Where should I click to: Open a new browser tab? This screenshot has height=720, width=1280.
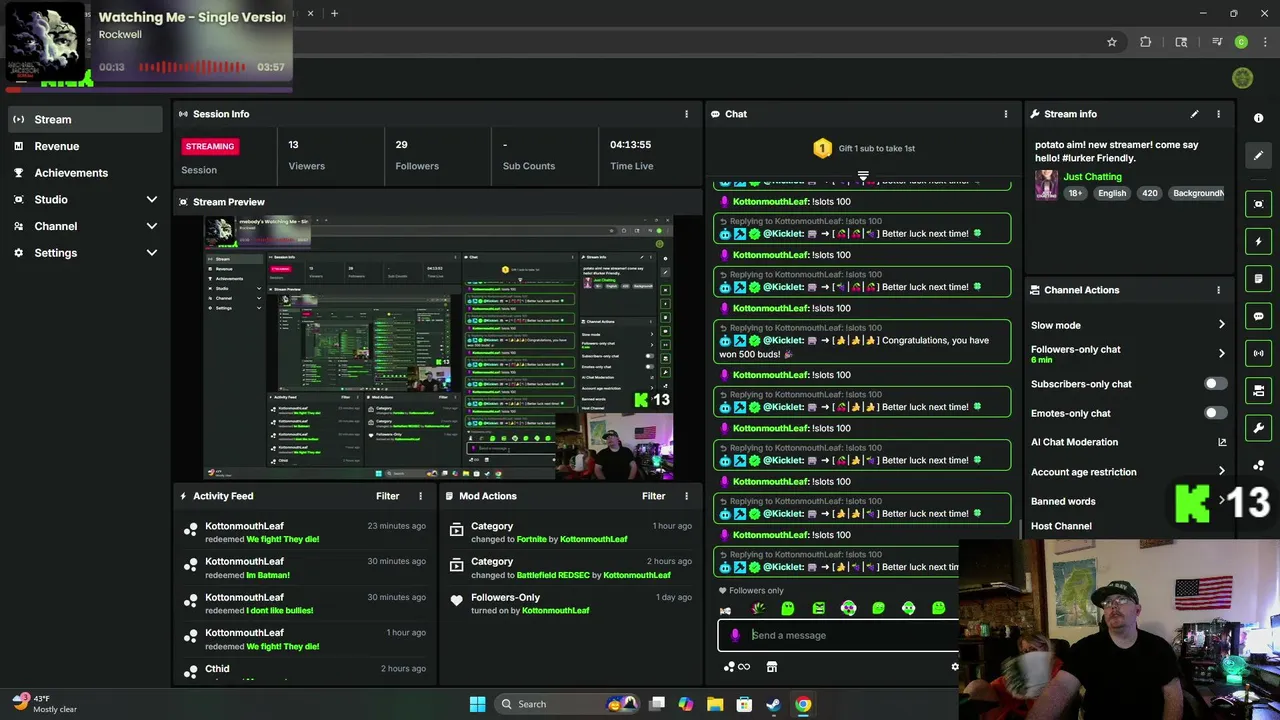click(x=334, y=13)
